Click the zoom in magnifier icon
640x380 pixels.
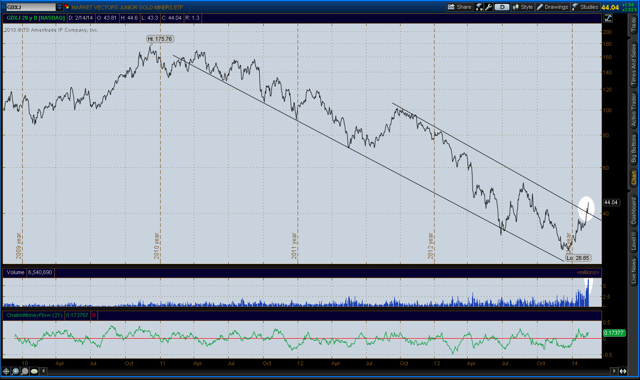(16, 371)
